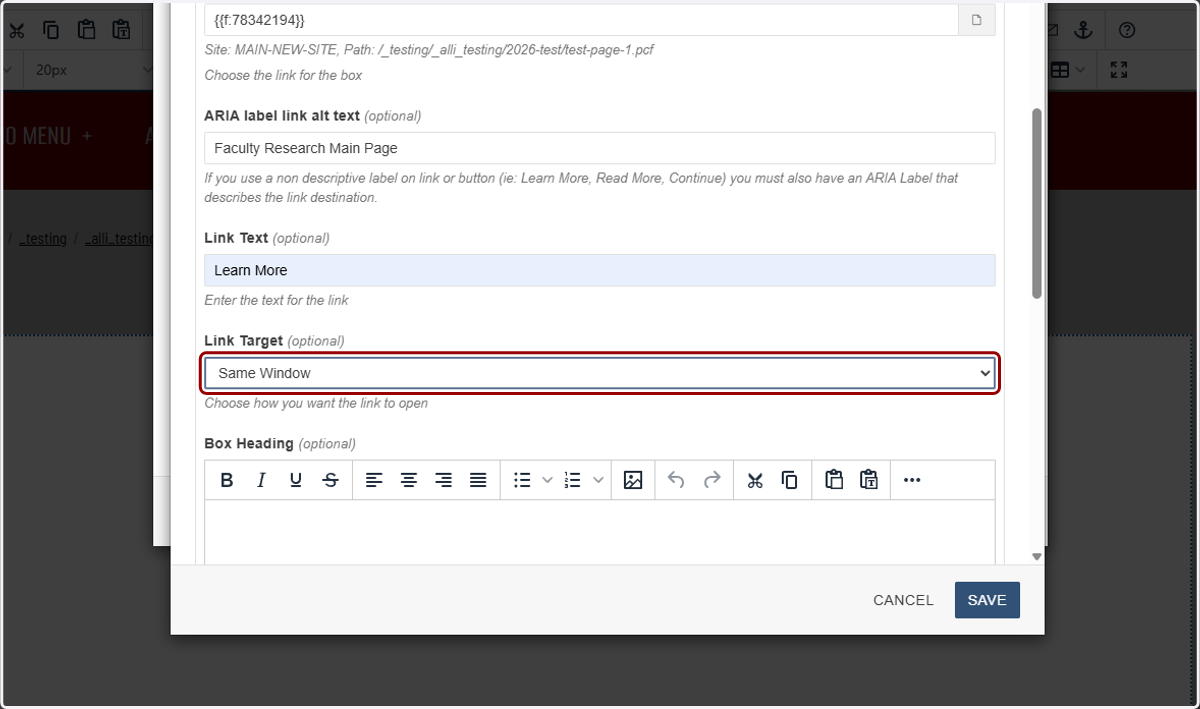
Task: Cut selection using Box Heading scissors icon
Action: (755, 480)
